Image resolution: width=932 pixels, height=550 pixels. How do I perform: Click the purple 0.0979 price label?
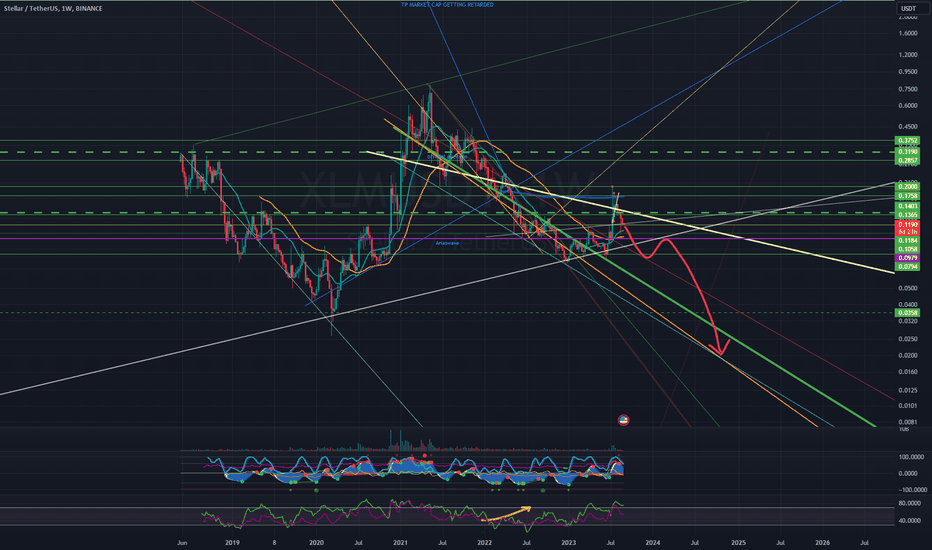click(x=908, y=258)
